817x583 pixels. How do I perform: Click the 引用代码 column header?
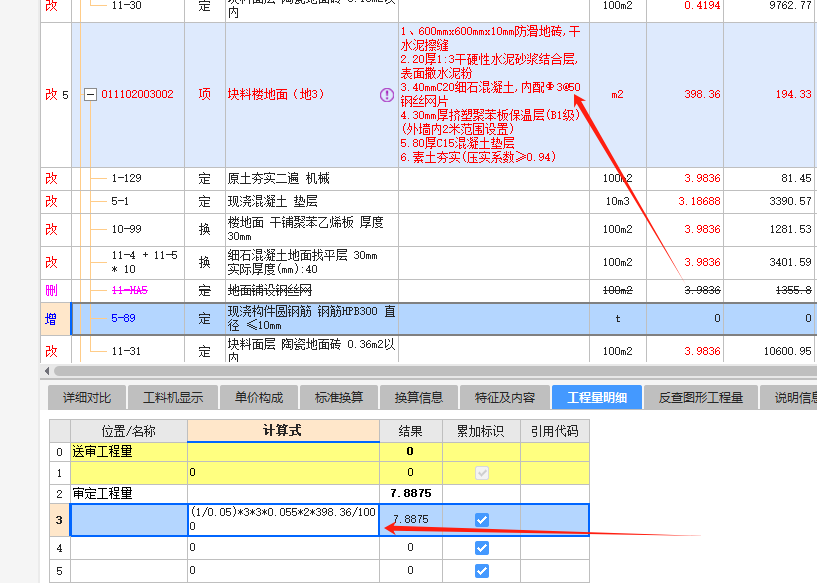pos(555,431)
